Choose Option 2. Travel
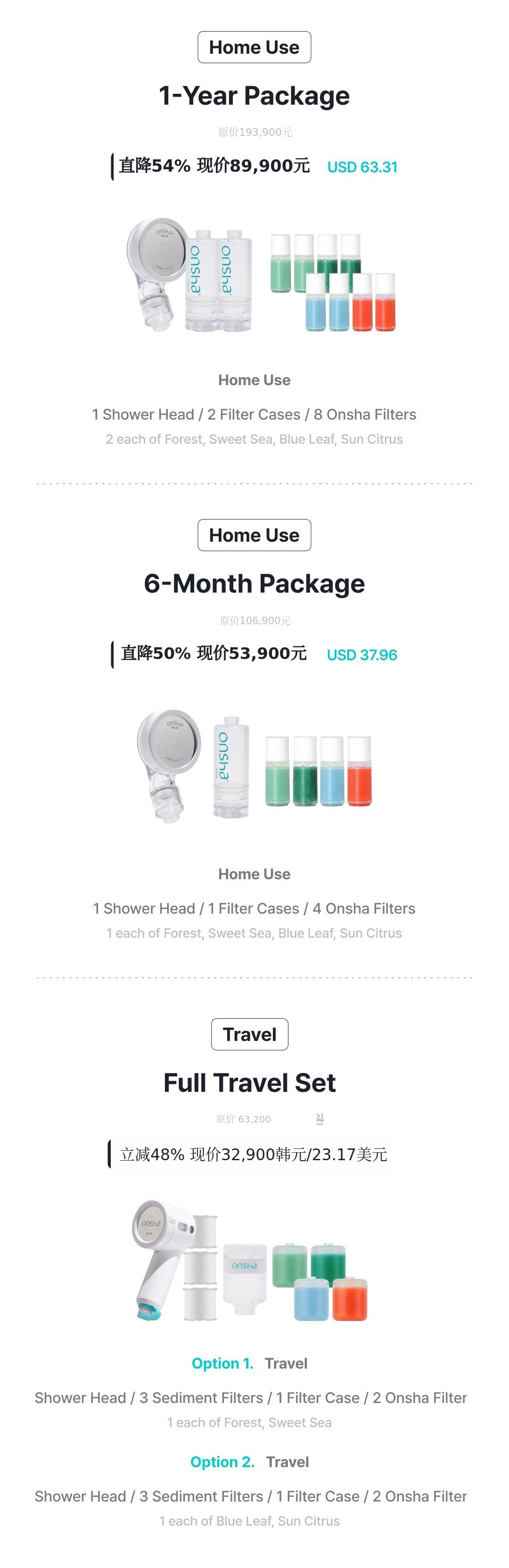 tap(249, 1462)
